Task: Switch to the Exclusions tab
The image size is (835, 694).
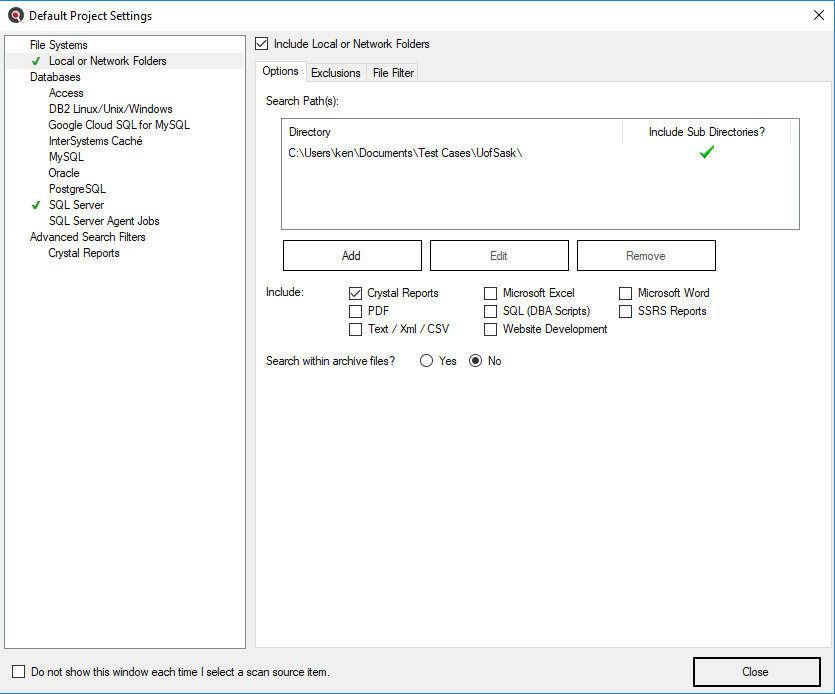Action: (335, 73)
